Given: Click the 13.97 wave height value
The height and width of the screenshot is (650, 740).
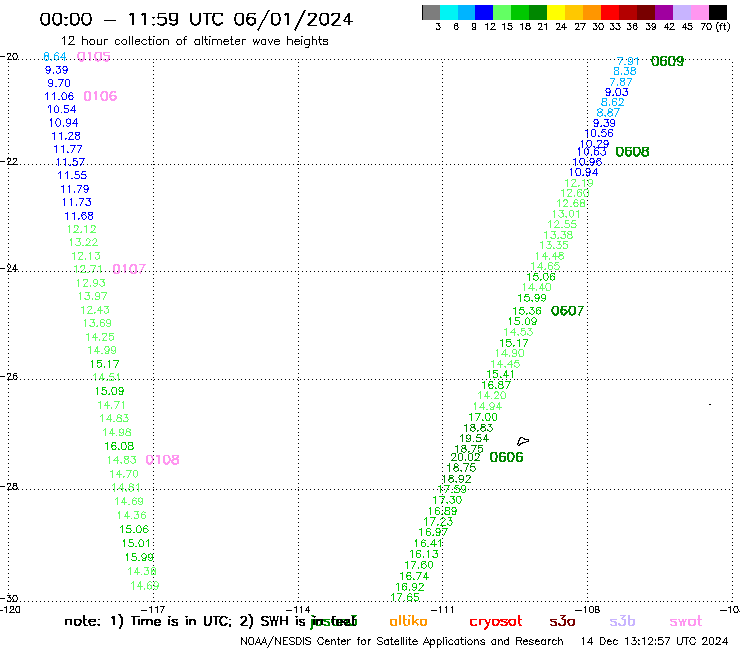Looking at the screenshot, I should [93, 296].
